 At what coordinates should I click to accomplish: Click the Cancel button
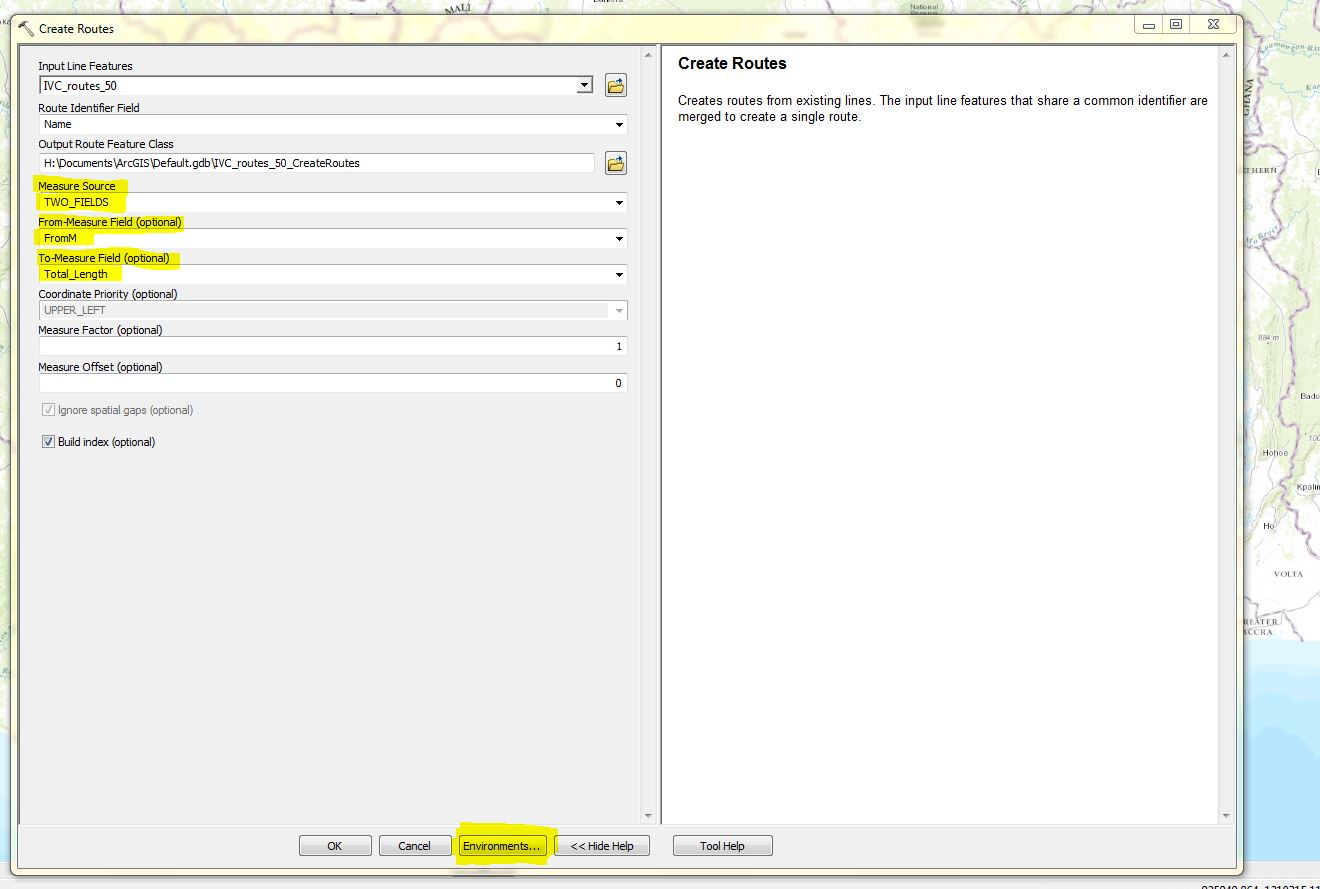click(x=414, y=846)
